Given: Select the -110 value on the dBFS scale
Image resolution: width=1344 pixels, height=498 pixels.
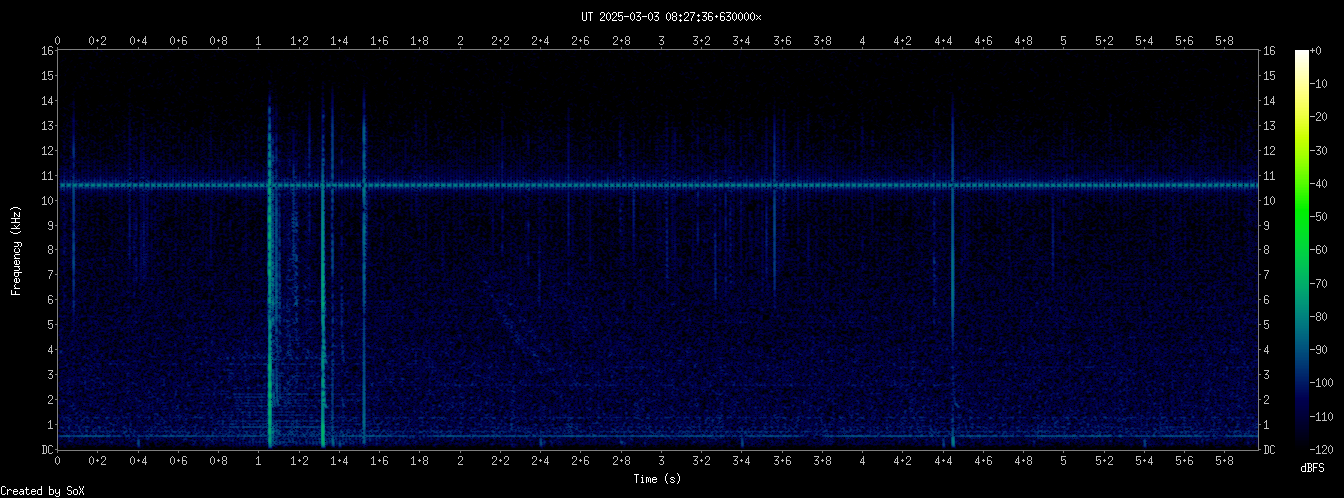Looking at the screenshot, I should click(1324, 416).
